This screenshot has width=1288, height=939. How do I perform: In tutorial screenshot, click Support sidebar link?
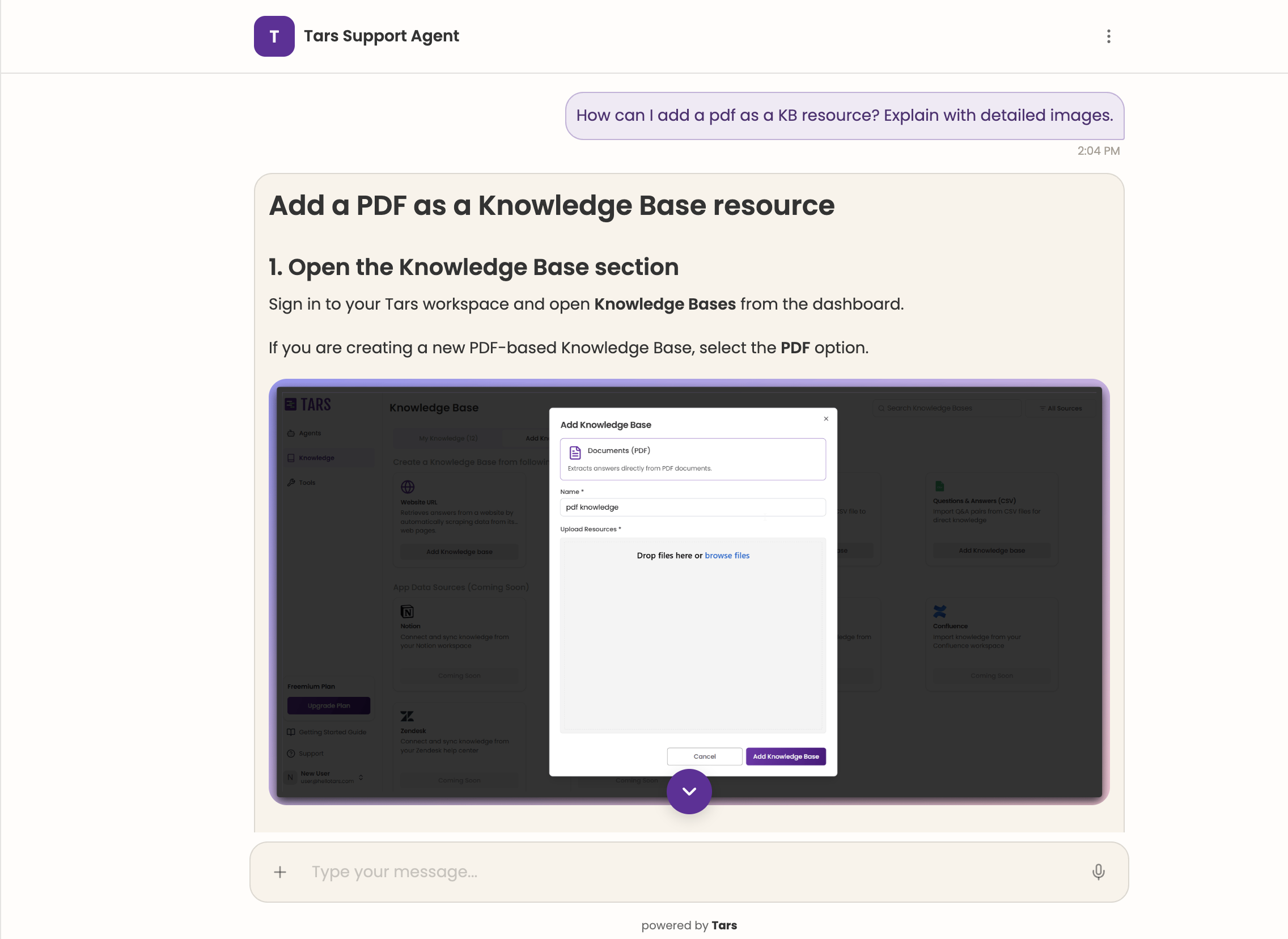(305, 754)
